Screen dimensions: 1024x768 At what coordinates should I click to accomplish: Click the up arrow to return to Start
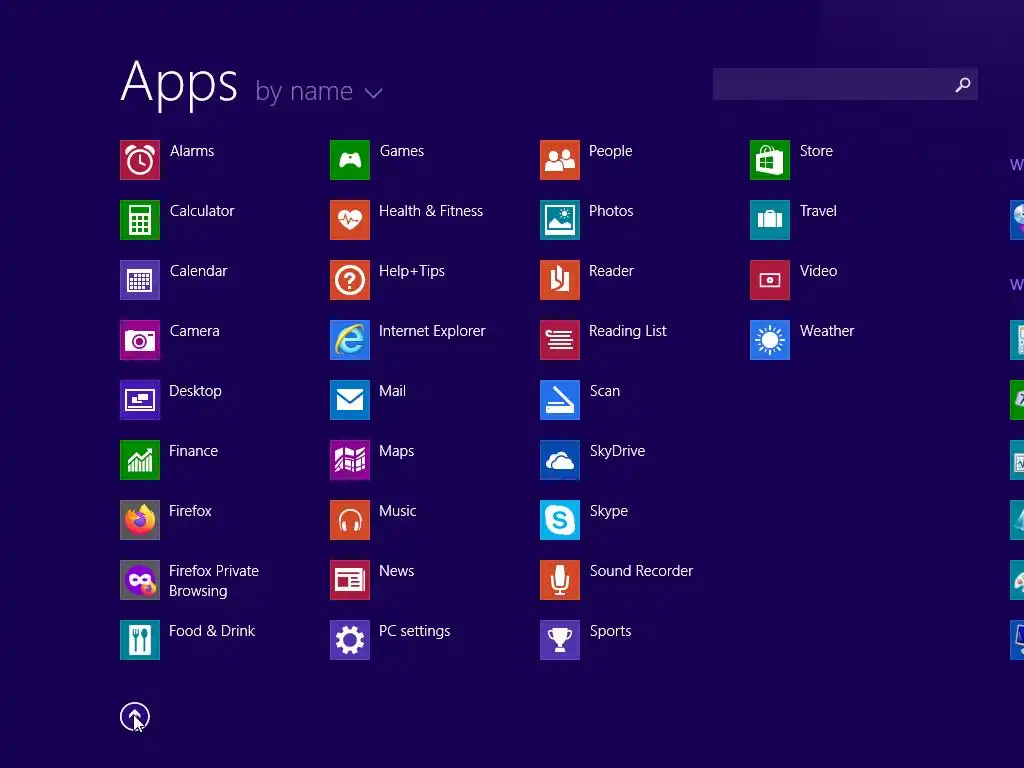pos(135,717)
